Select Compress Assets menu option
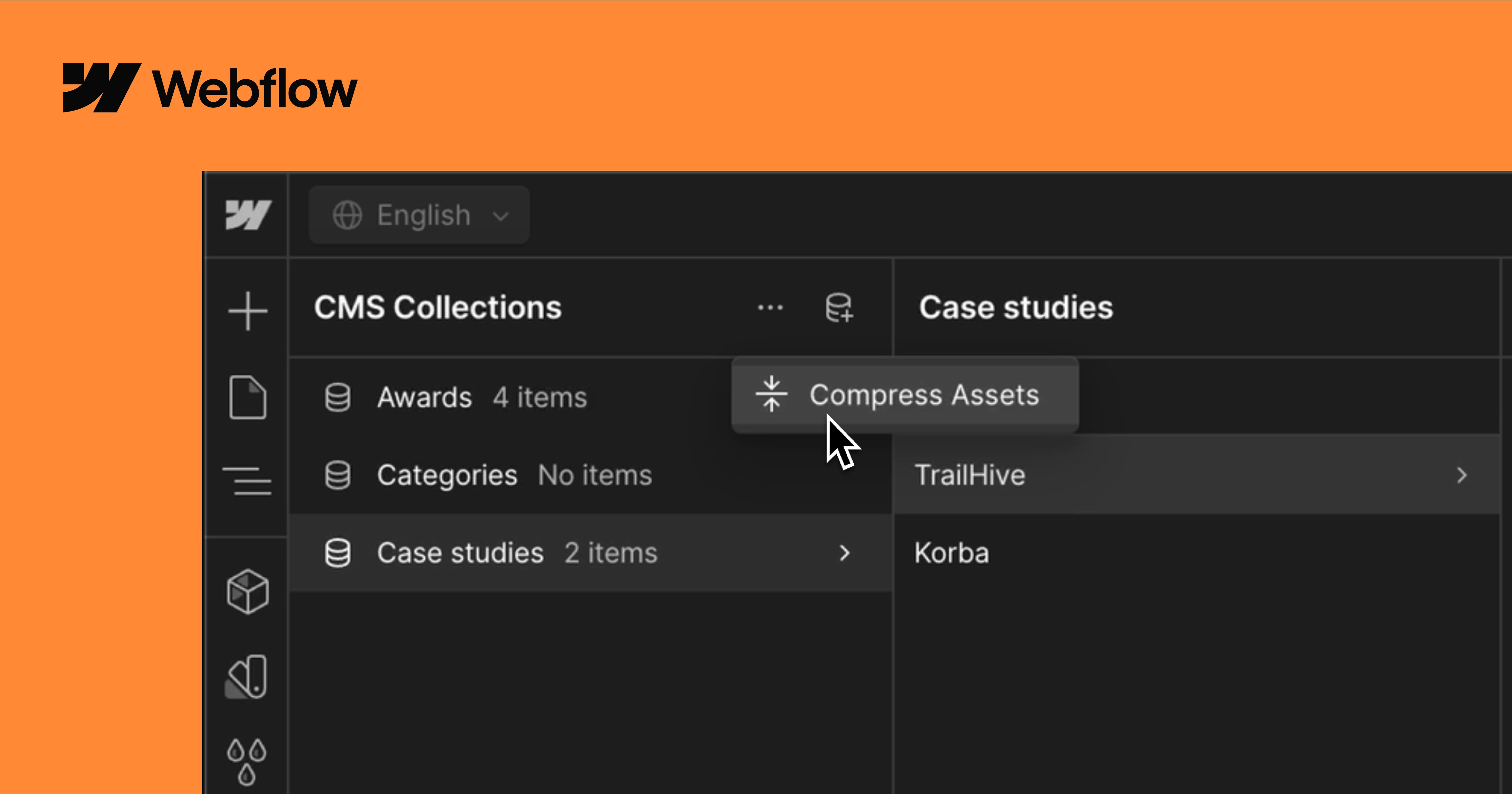This screenshot has height=794, width=1512. point(905,395)
